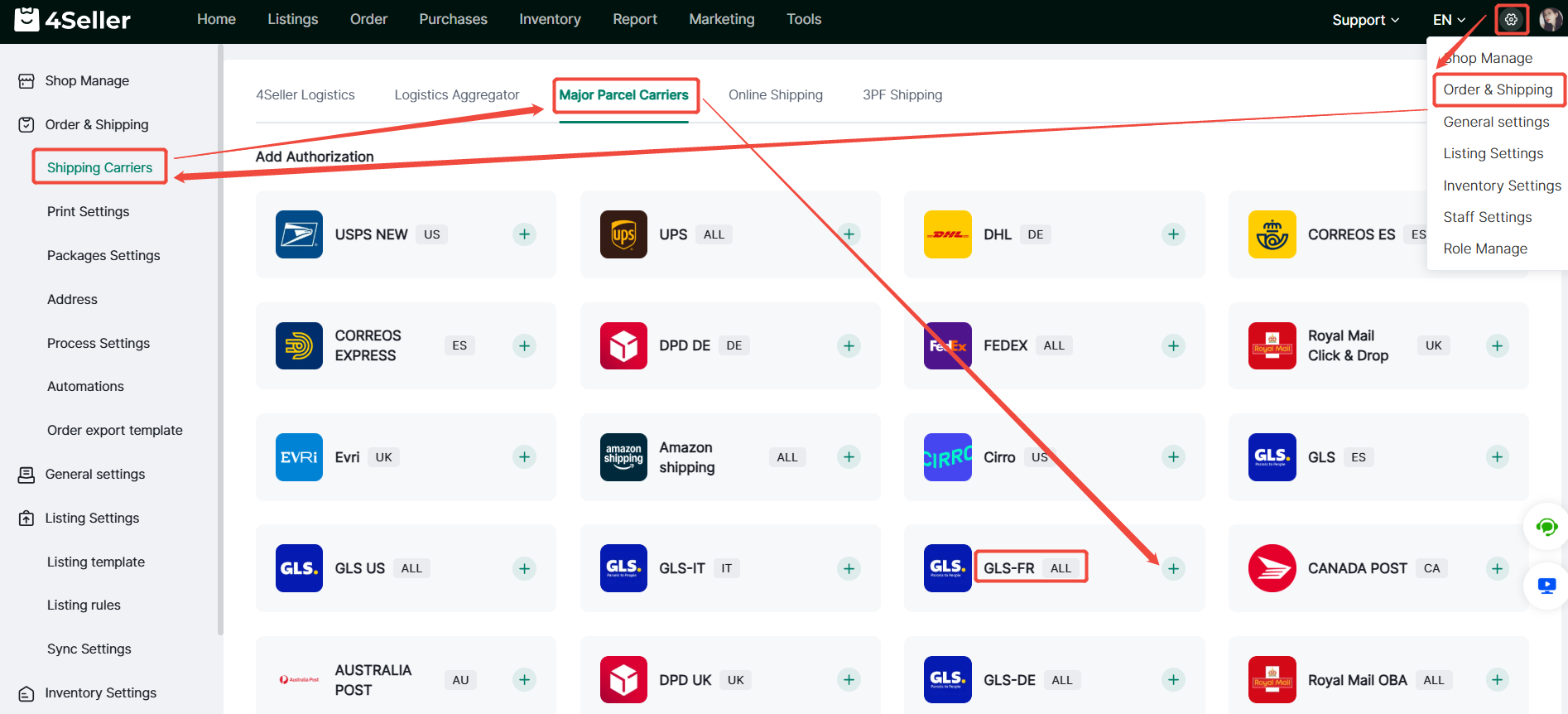Add GLS-IT carrier authorization

[849, 568]
